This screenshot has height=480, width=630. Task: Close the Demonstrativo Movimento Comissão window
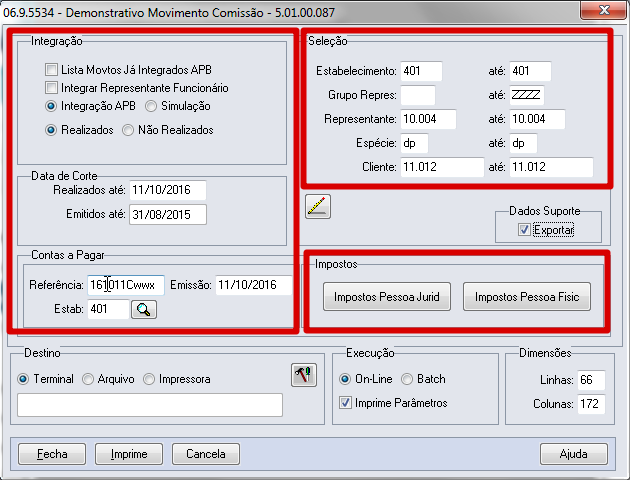[x=603, y=10]
